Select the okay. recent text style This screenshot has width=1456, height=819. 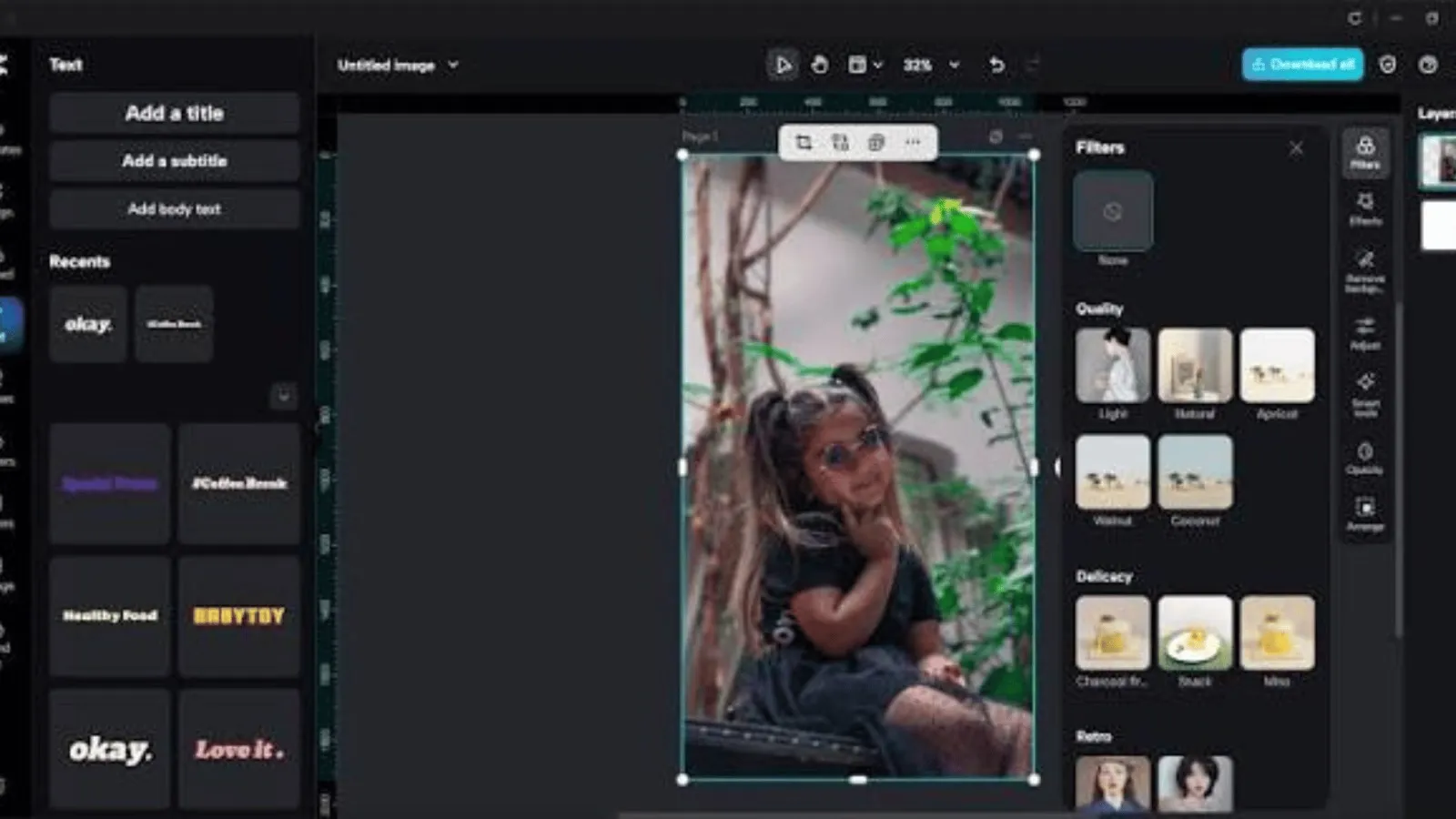88,324
